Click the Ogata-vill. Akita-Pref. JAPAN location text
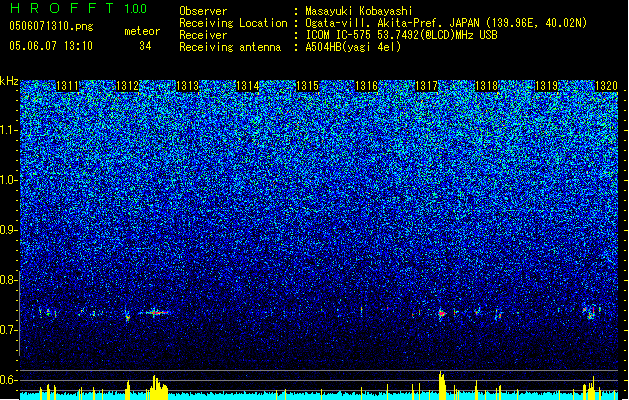Viewport: 629px width, 400px height. coord(446,23)
